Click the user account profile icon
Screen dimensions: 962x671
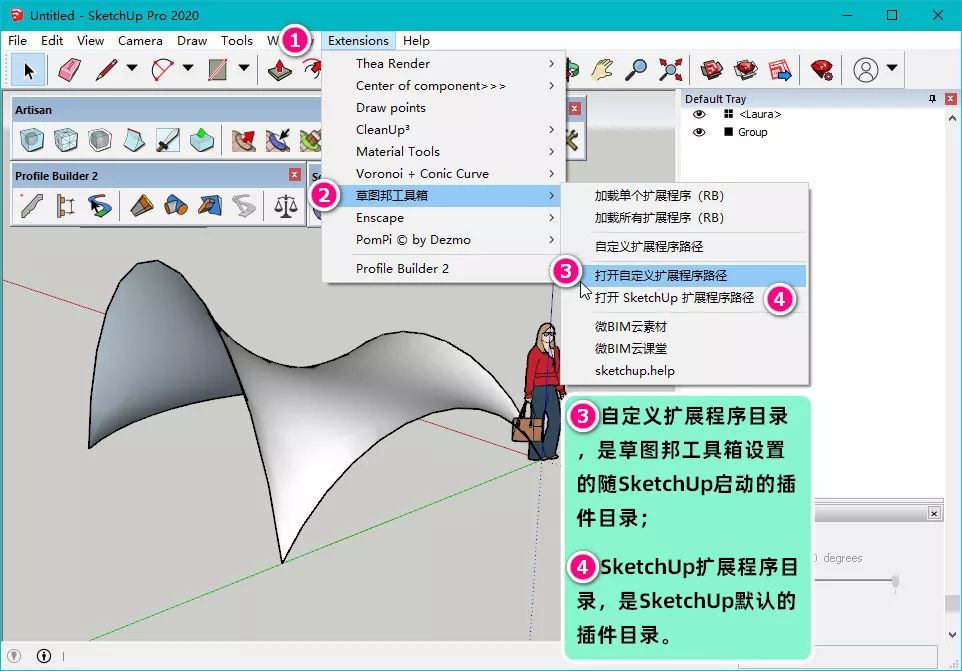866,70
